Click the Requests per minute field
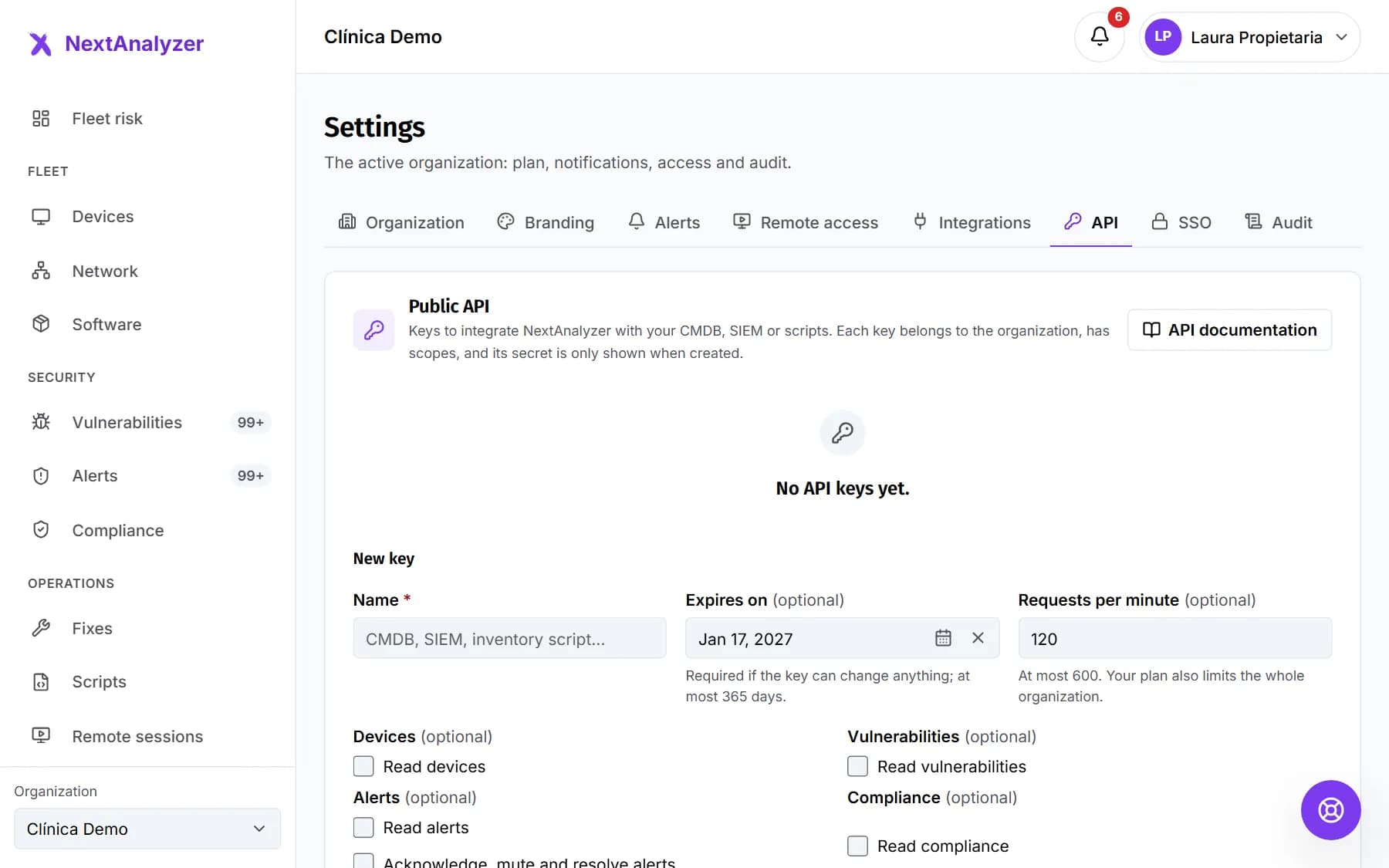This screenshot has height=868, width=1389. [x=1174, y=638]
